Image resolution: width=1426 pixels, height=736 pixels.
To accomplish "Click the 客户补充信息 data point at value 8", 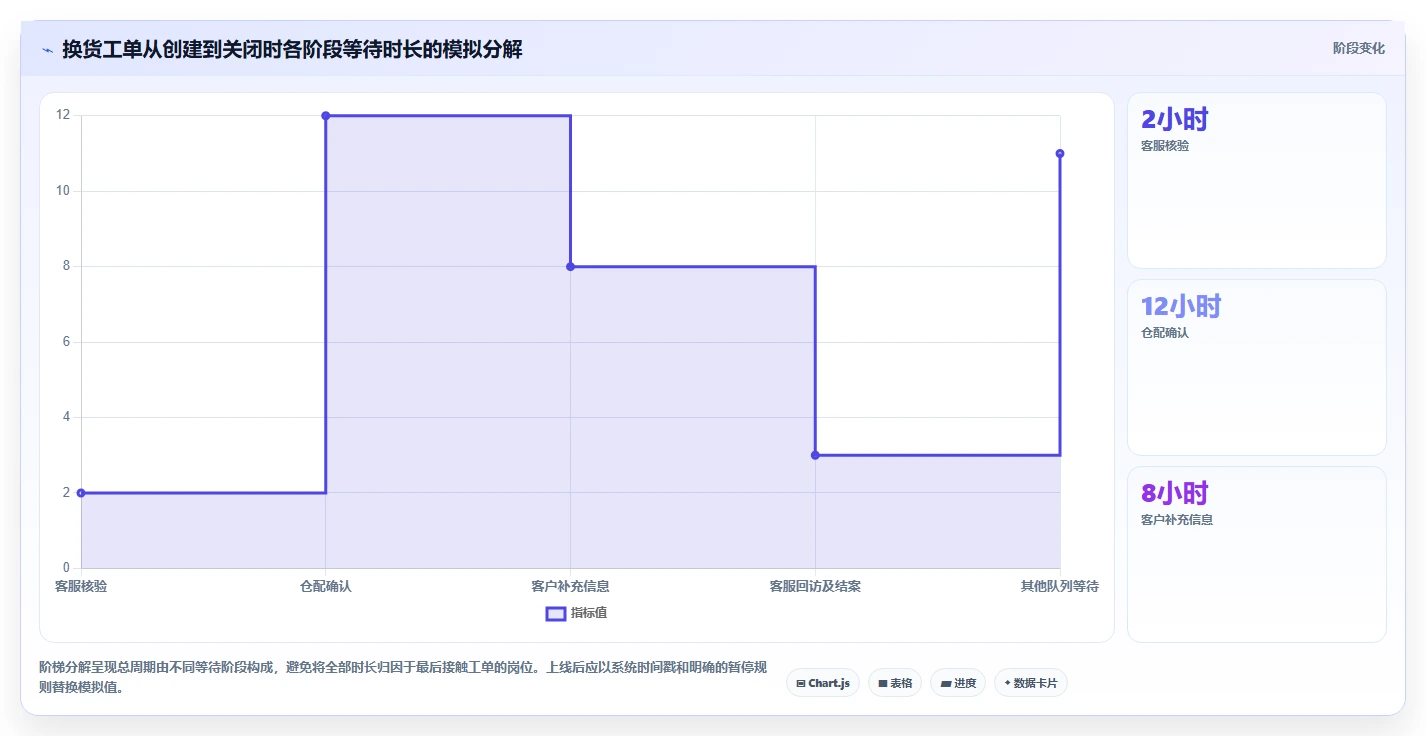I will coord(570,267).
